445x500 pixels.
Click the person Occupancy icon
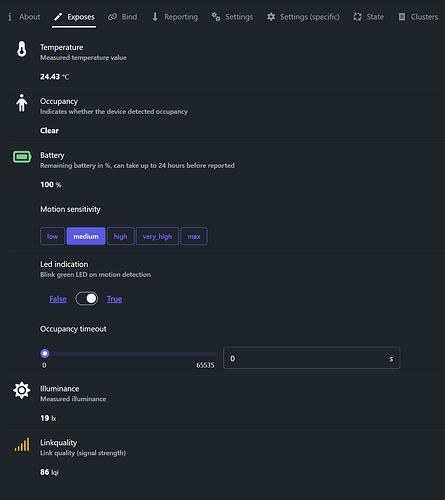pyautogui.click(x=22, y=103)
